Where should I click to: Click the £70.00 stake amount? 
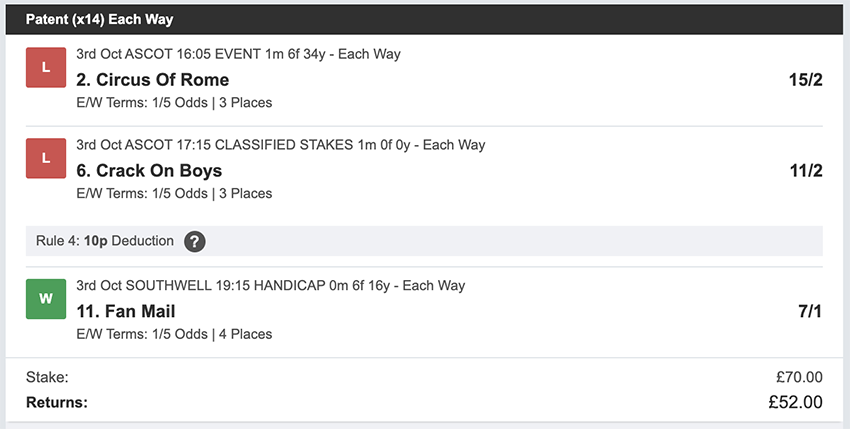pyautogui.click(x=799, y=377)
